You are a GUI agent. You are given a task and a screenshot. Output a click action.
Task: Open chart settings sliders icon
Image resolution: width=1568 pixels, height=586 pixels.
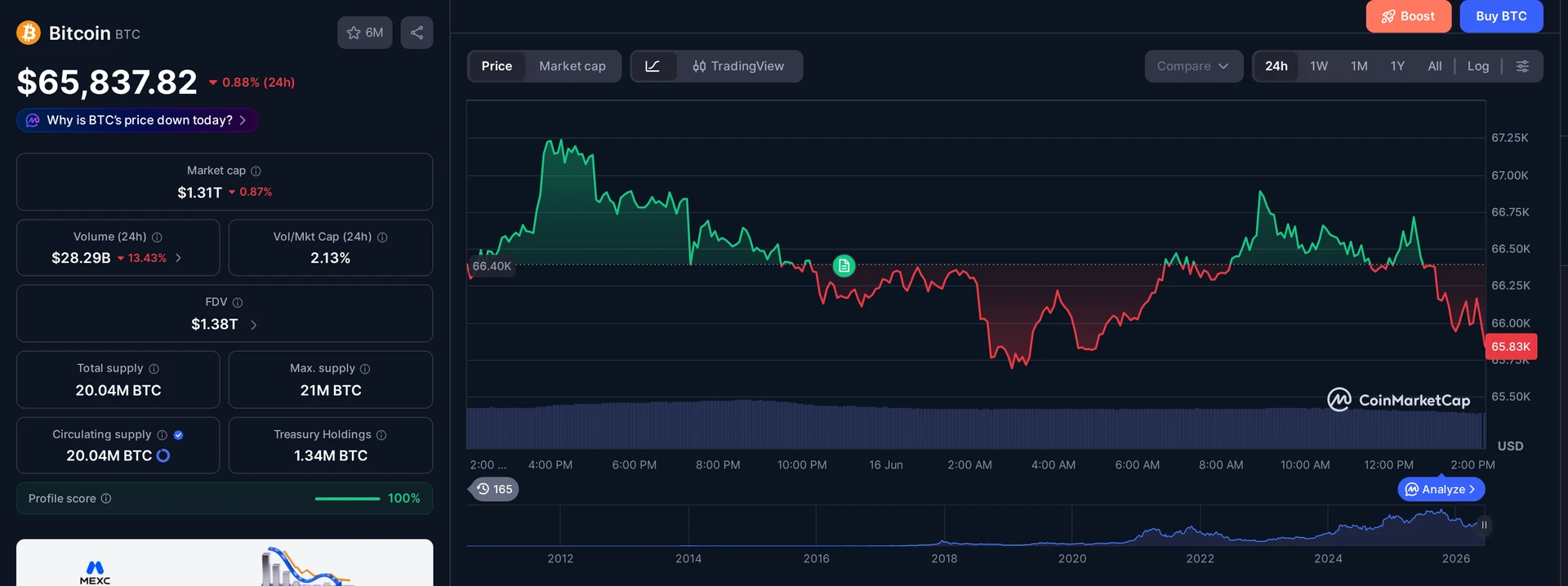tap(1522, 66)
